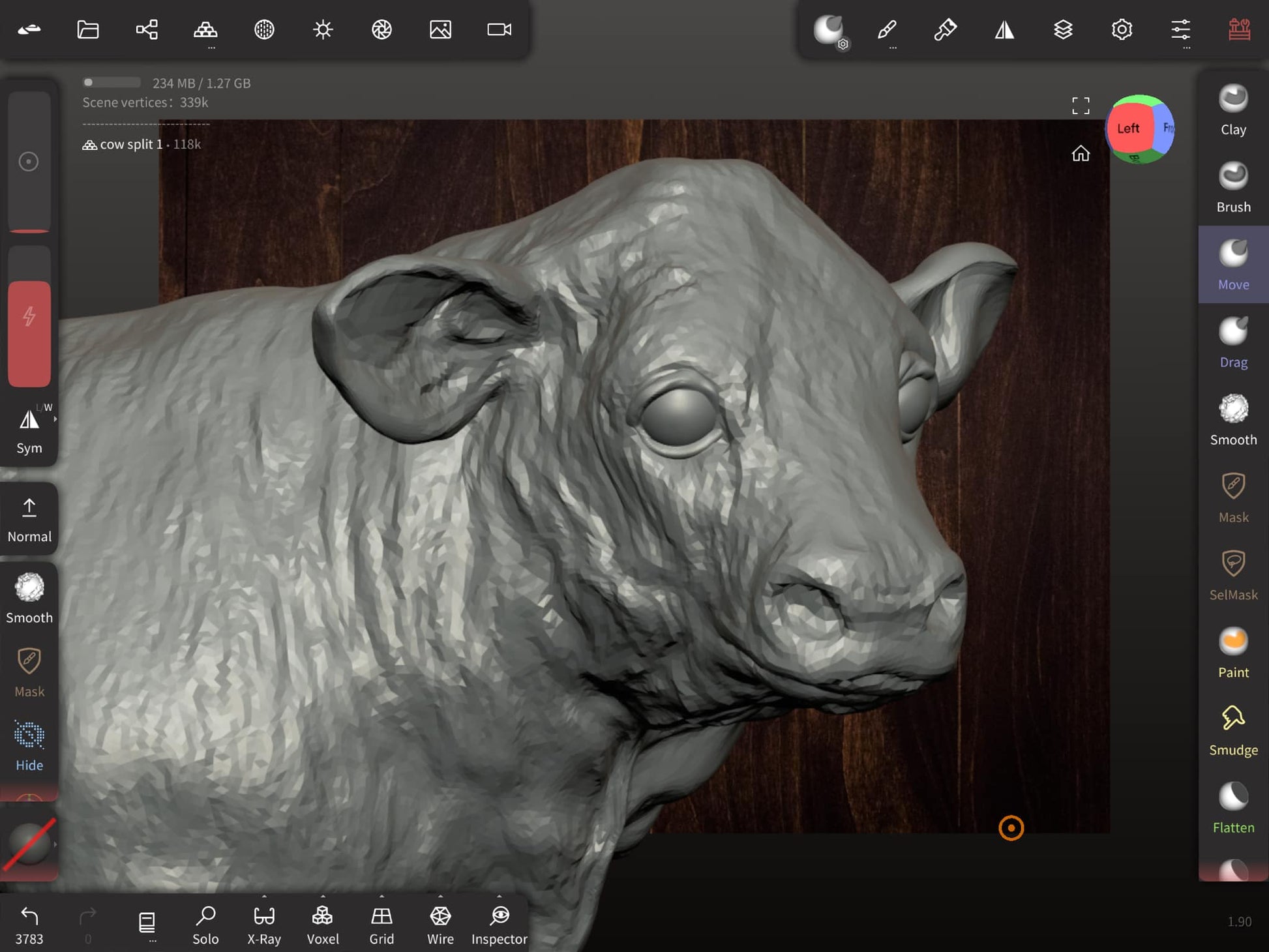Image resolution: width=1269 pixels, height=952 pixels.
Task: Select the Paint tool
Action: click(x=1232, y=653)
